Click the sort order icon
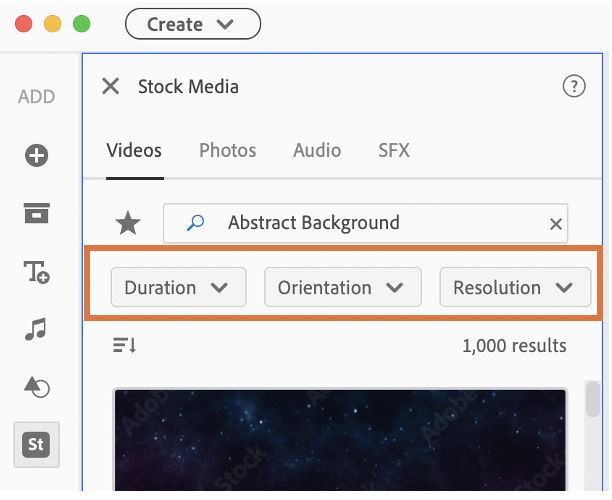The height and width of the screenshot is (500, 612). 125,346
